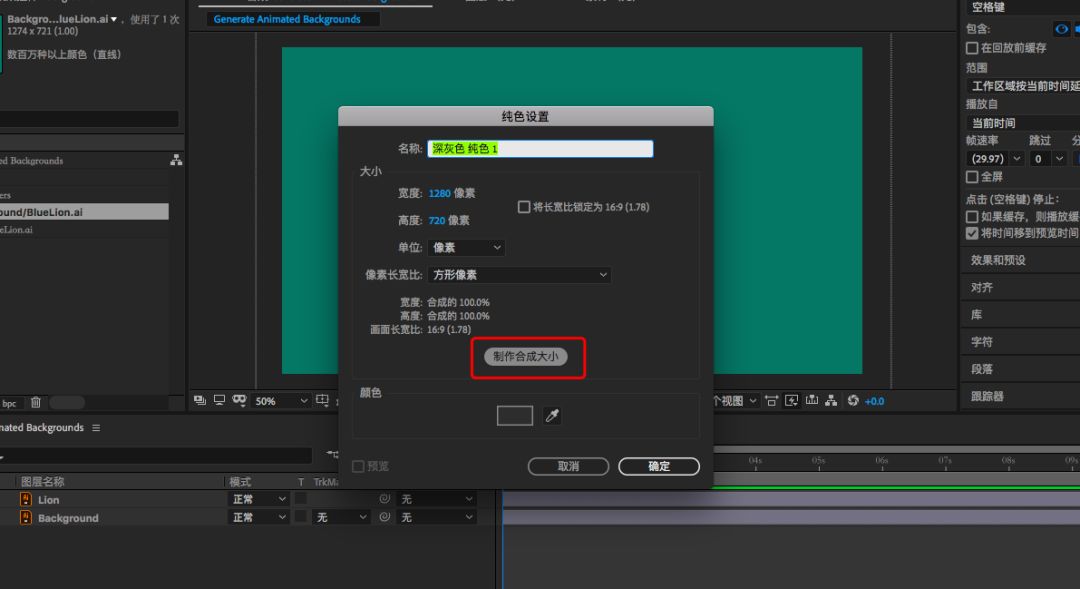Toggle video inclusion eye icon in the preview panel
The height and width of the screenshot is (589, 1080).
(1062, 30)
